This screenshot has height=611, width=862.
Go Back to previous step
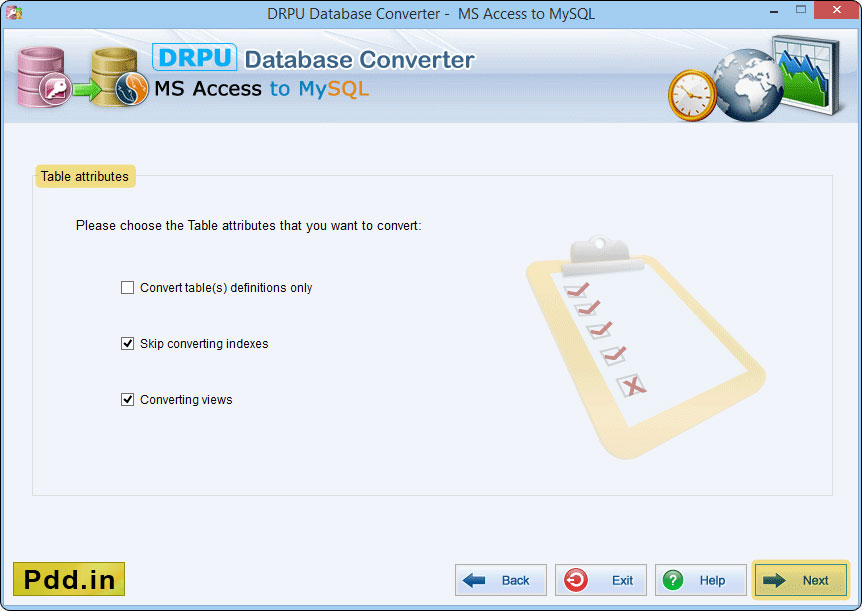coord(501,580)
